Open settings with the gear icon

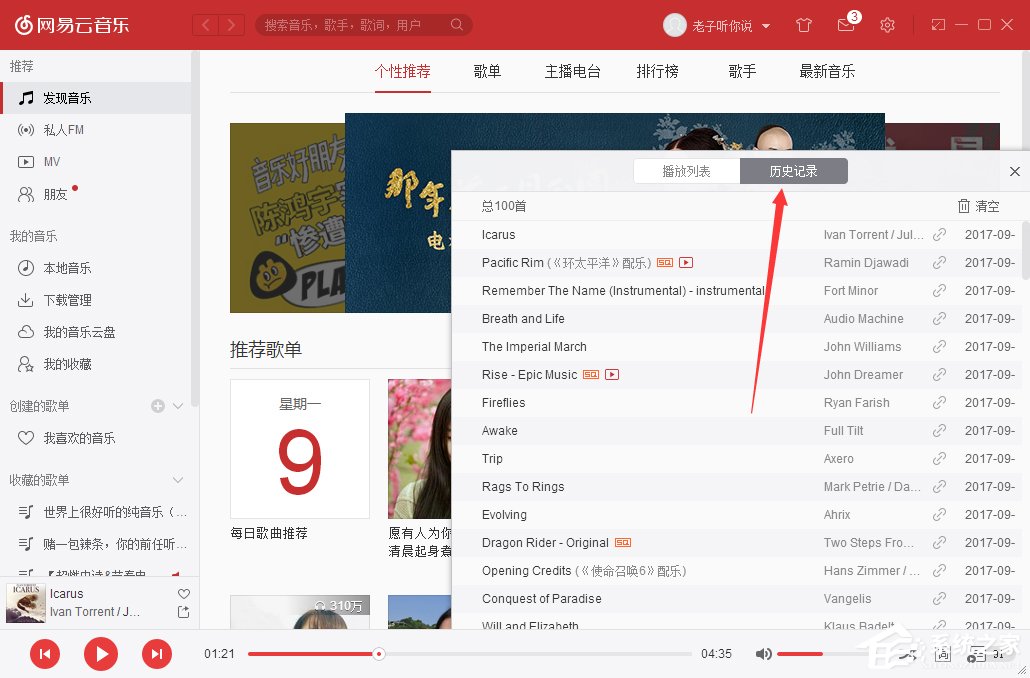click(887, 25)
